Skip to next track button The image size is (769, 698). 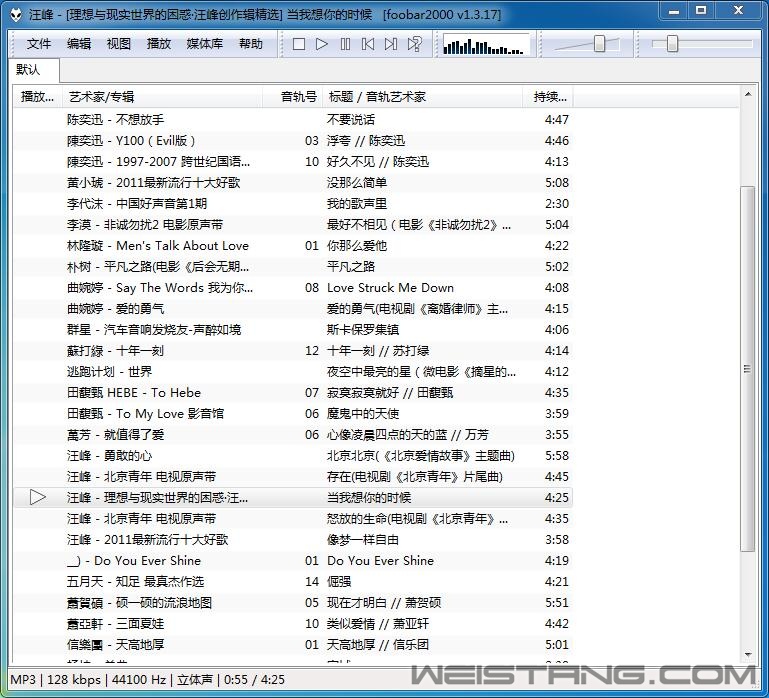pyautogui.click(x=391, y=44)
